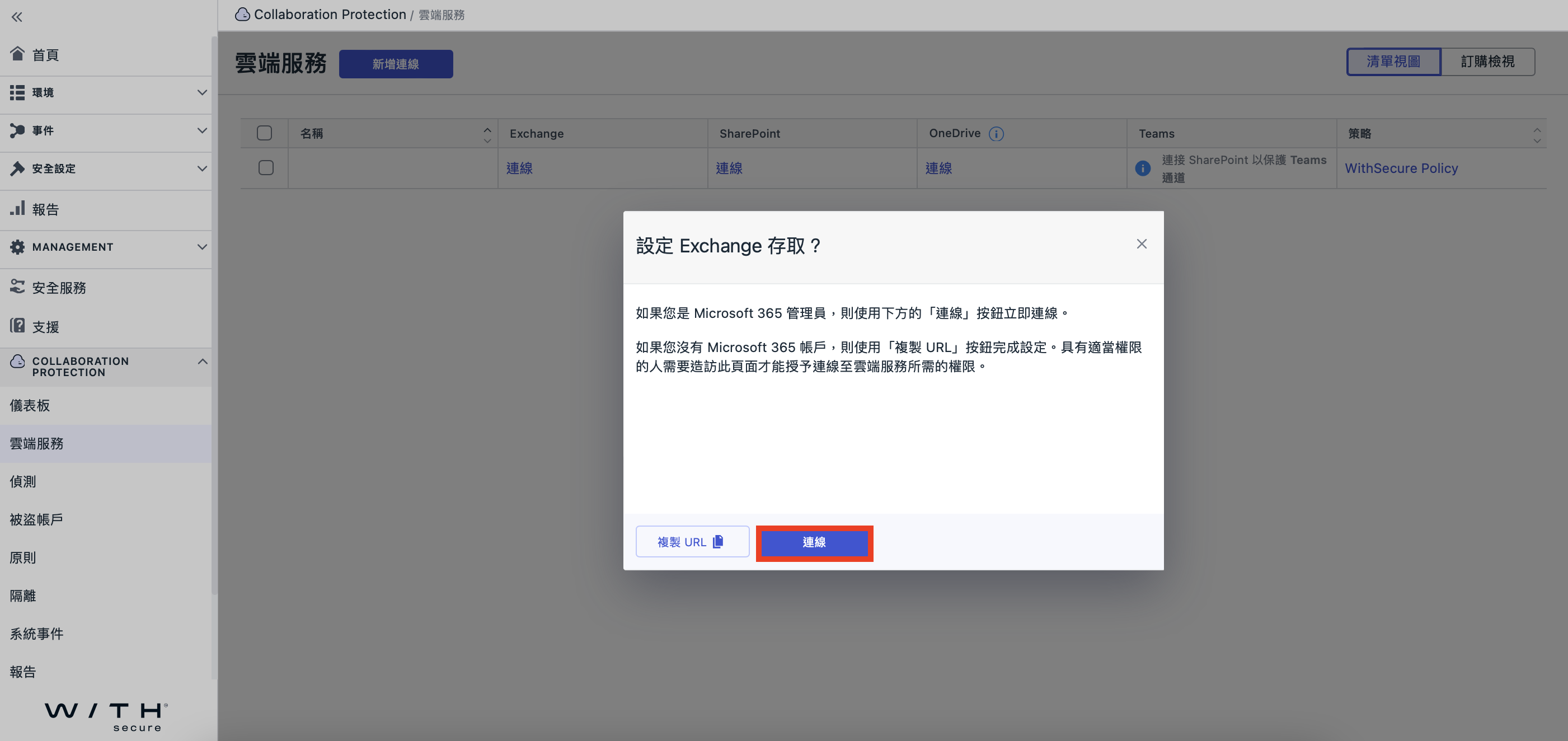The height and width of the screenshot is (741, 1568).
Task: Expand the 事件 menu chevron
Action: (202, 130)
